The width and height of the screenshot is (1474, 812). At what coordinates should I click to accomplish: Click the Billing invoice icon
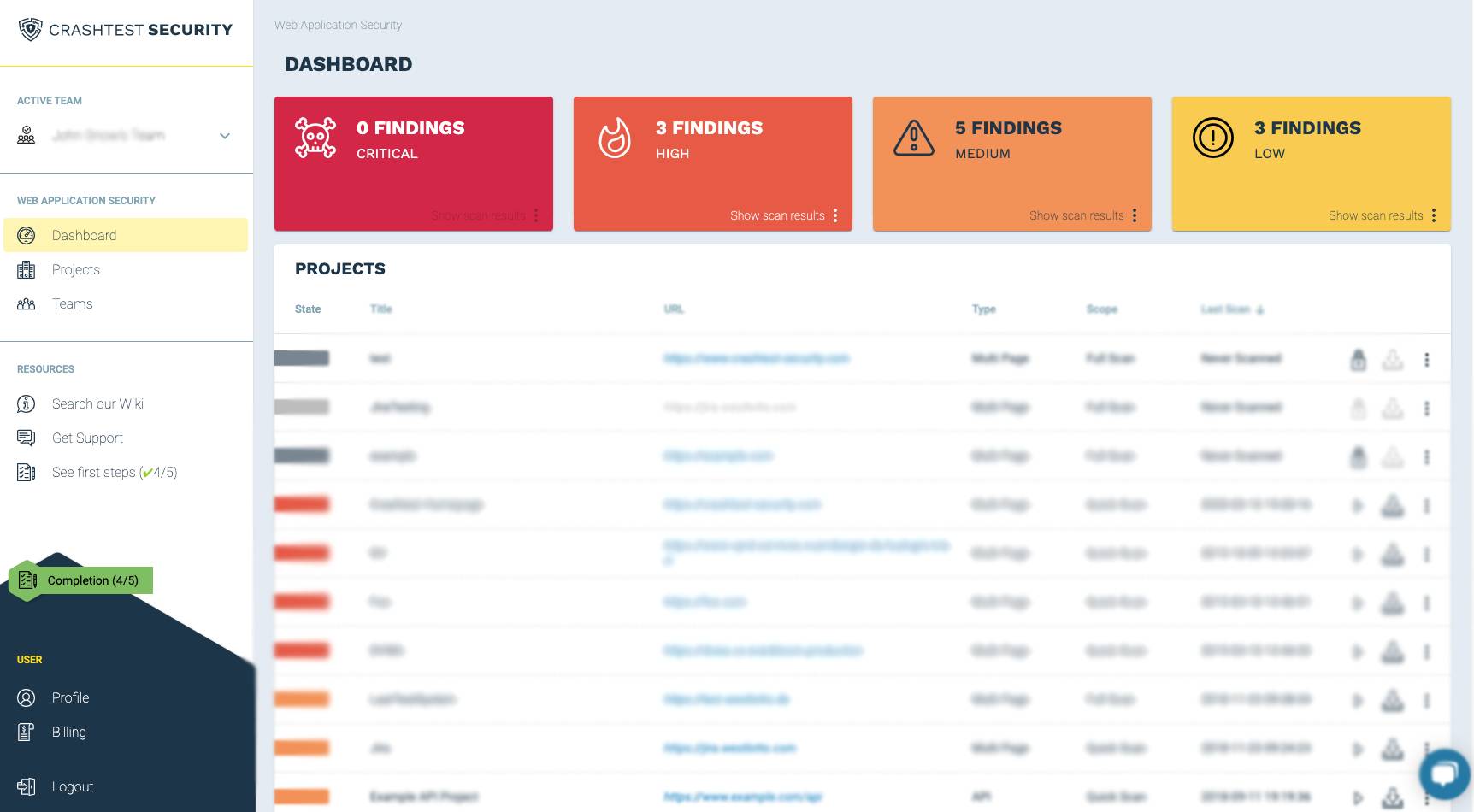click(27, 732)
